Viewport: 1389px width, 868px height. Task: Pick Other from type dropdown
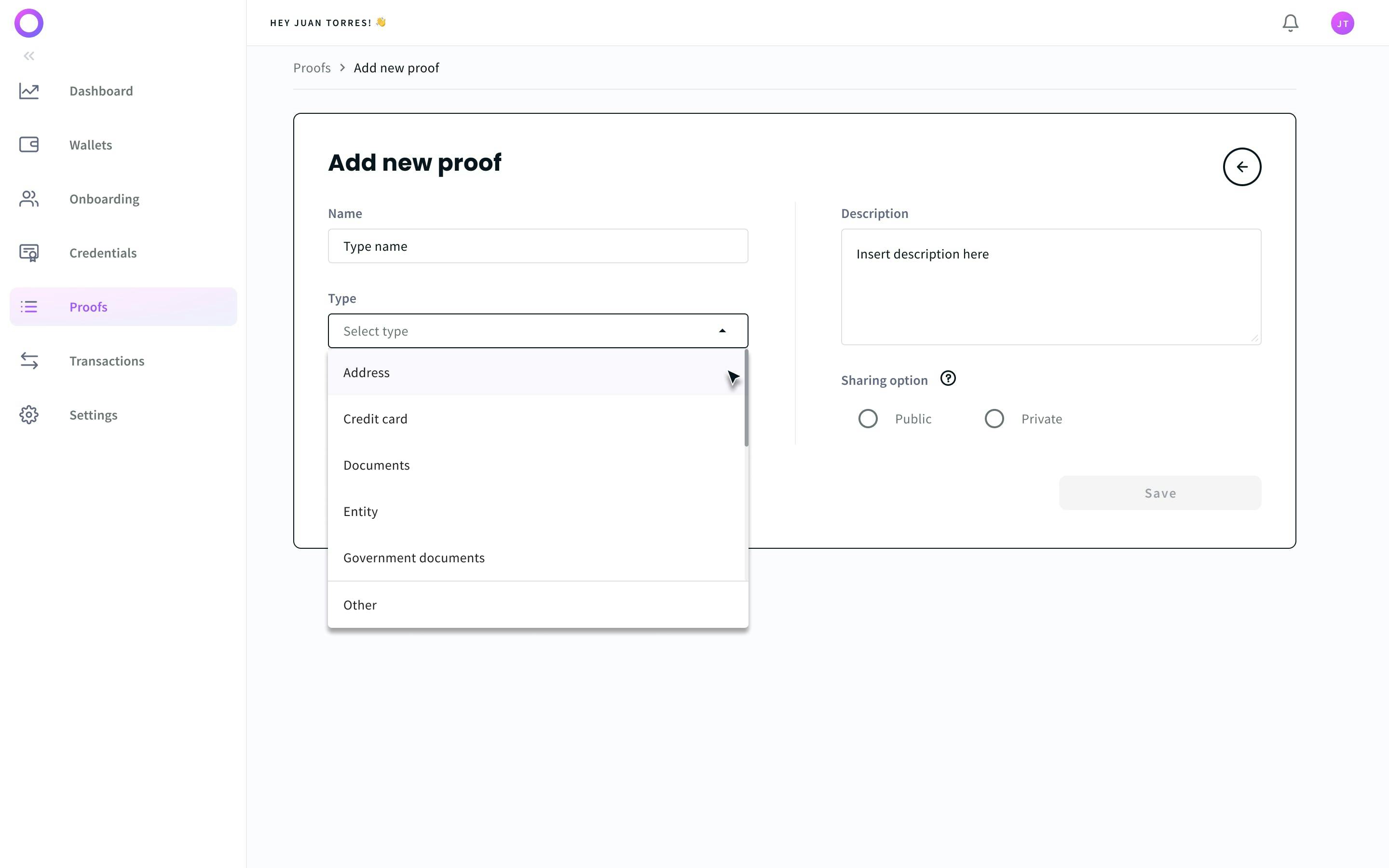(x=360, y=605)
